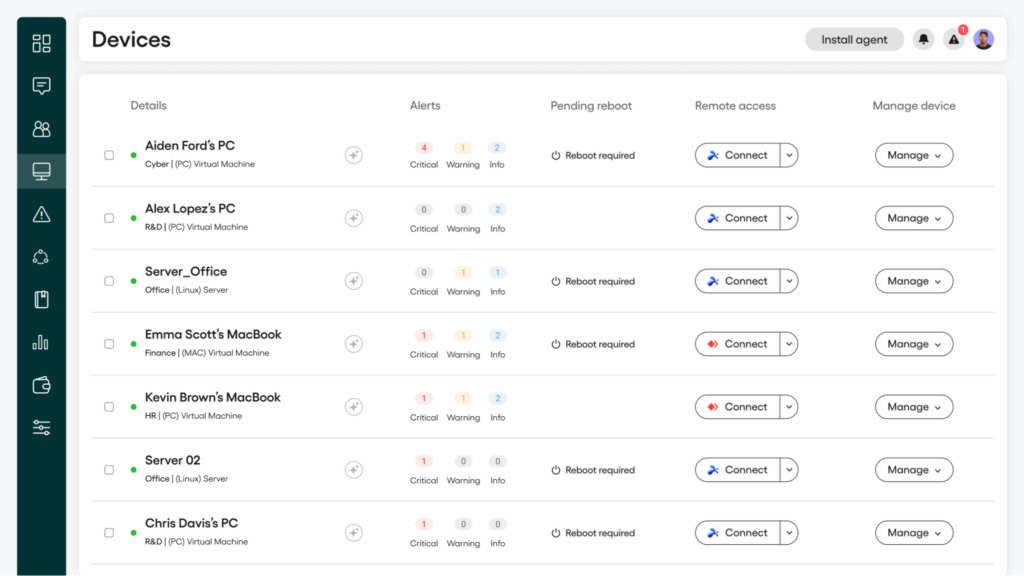Select the checkbox for Kevin Brown's MacBook
The image size is (1024, 576).
tap(109, 407)
